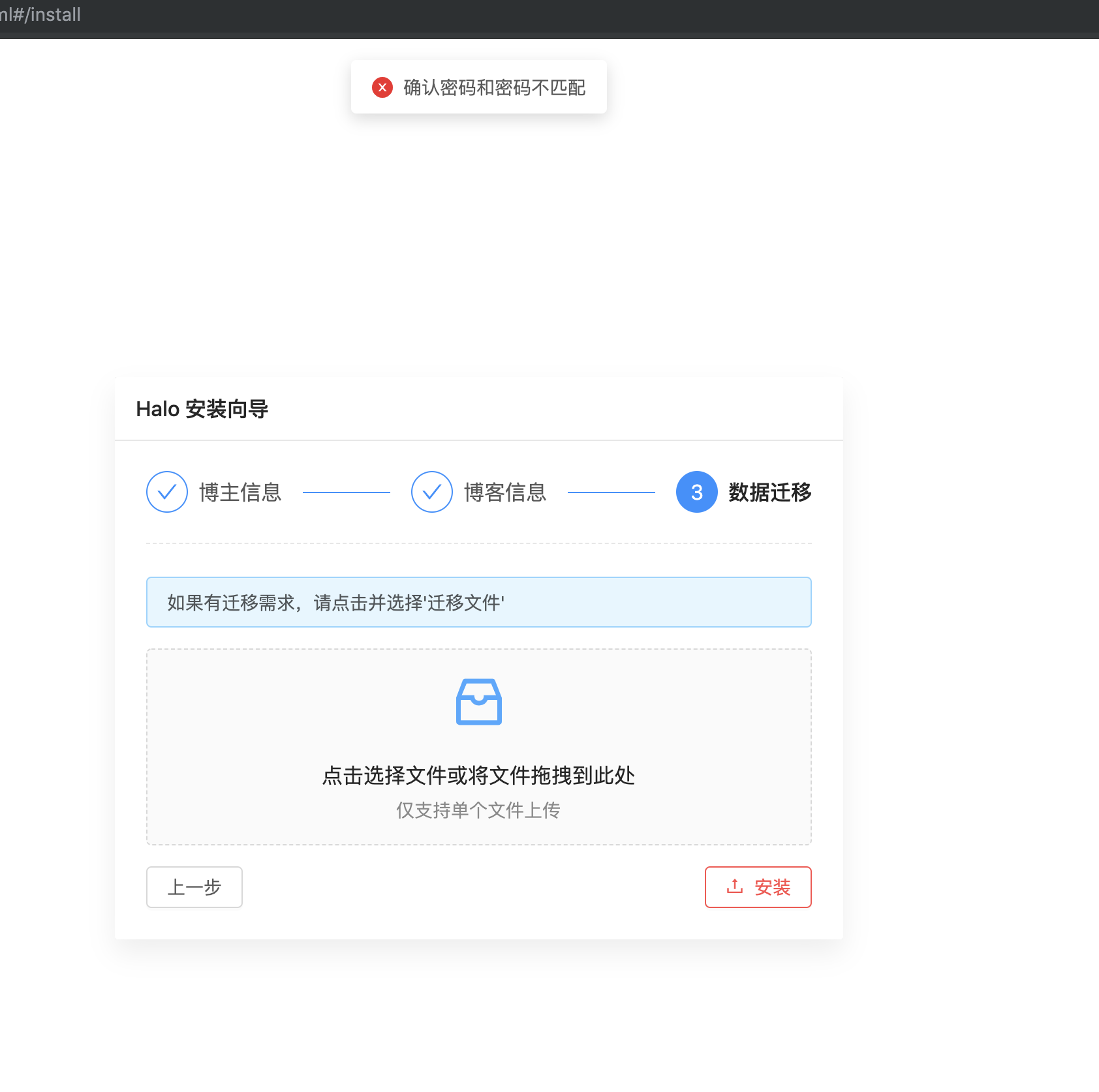Click the circled check for the first wizard step
The image size is (1099, 1092).
[x=167, y=492]
